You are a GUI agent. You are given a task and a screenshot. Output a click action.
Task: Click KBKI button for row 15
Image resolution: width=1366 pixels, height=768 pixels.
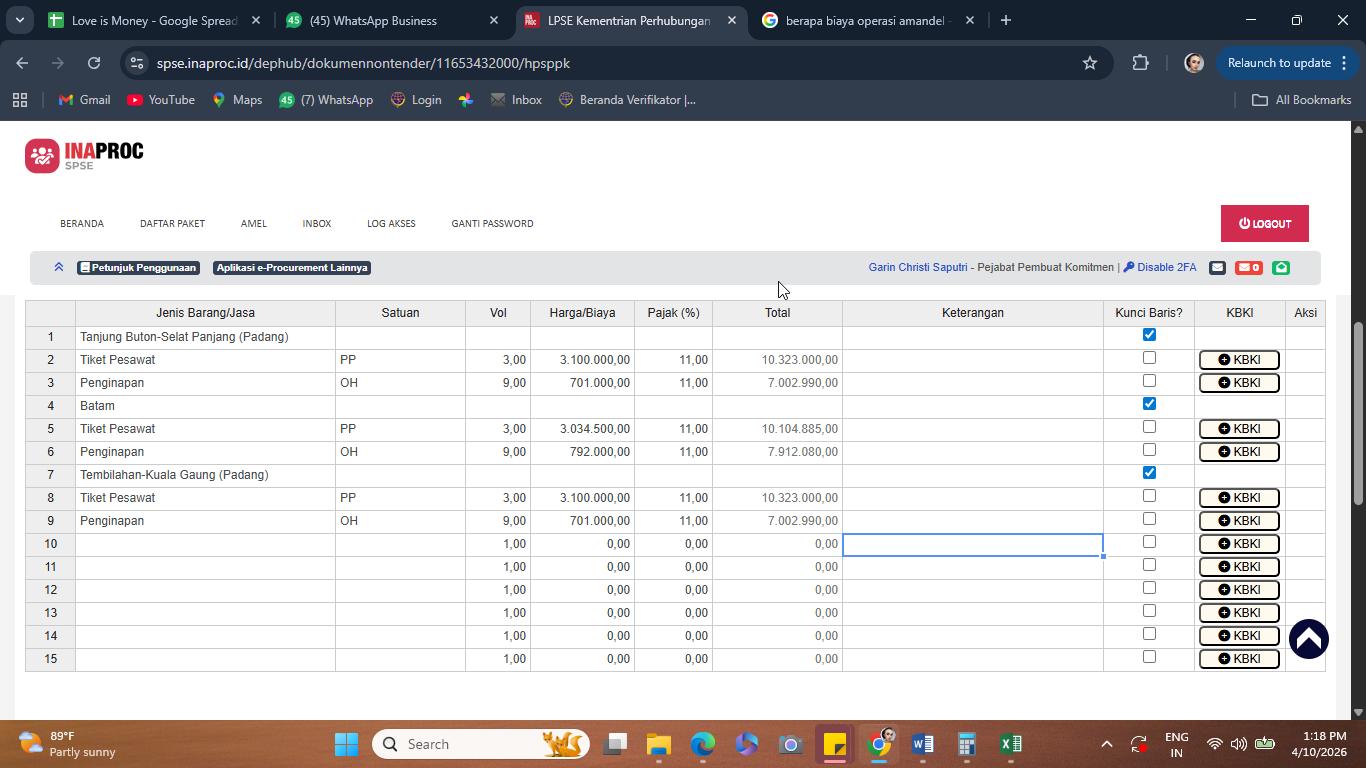coord(1239,659)
